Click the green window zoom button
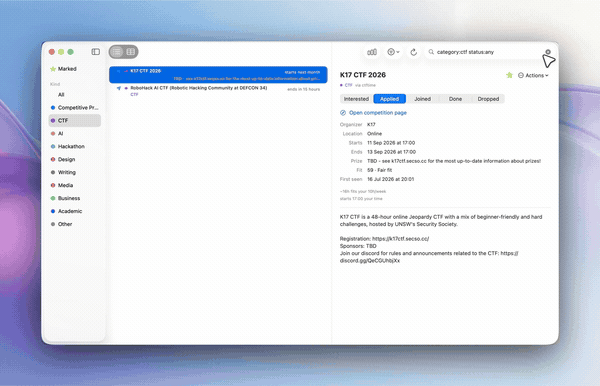The height and width of the screenshot is (386, 600). [x=70, y=52]
